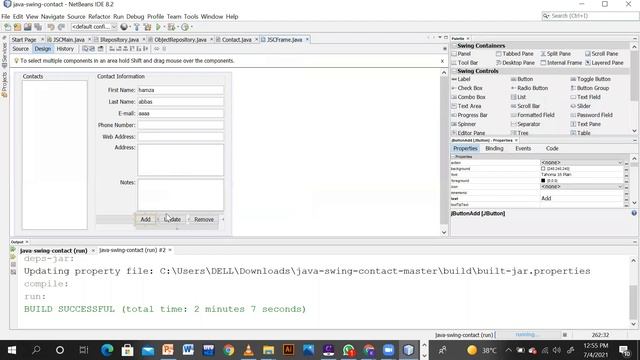Click the Phone Number text field
The height and width of the screenshot is (360, 640).
[x=180, y=125]
